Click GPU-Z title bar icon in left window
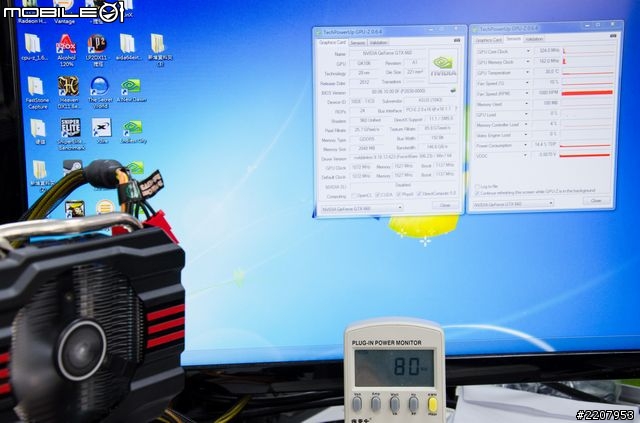This screenshot has width=640, height=423. click(x=319, y=32)
